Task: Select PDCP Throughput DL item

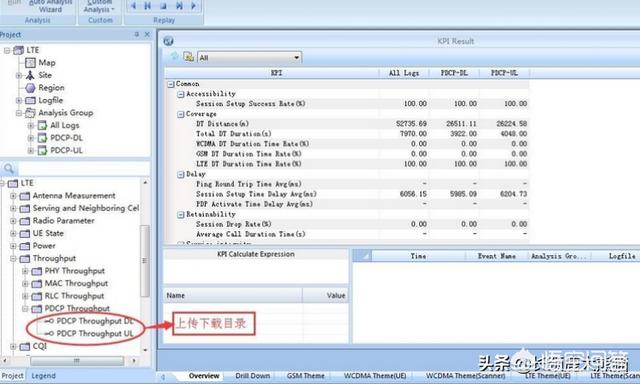Action: click(x=95, y=321)
